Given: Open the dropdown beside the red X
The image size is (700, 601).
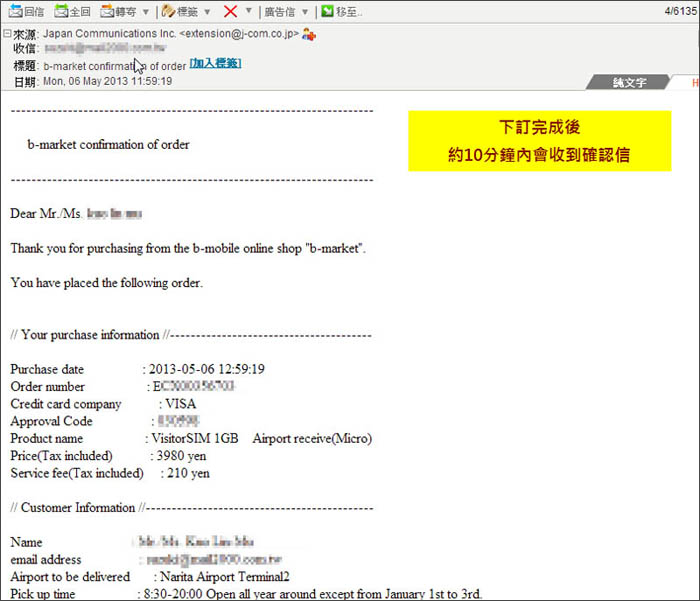Looking at the screenshot, I should pos(249,11).
